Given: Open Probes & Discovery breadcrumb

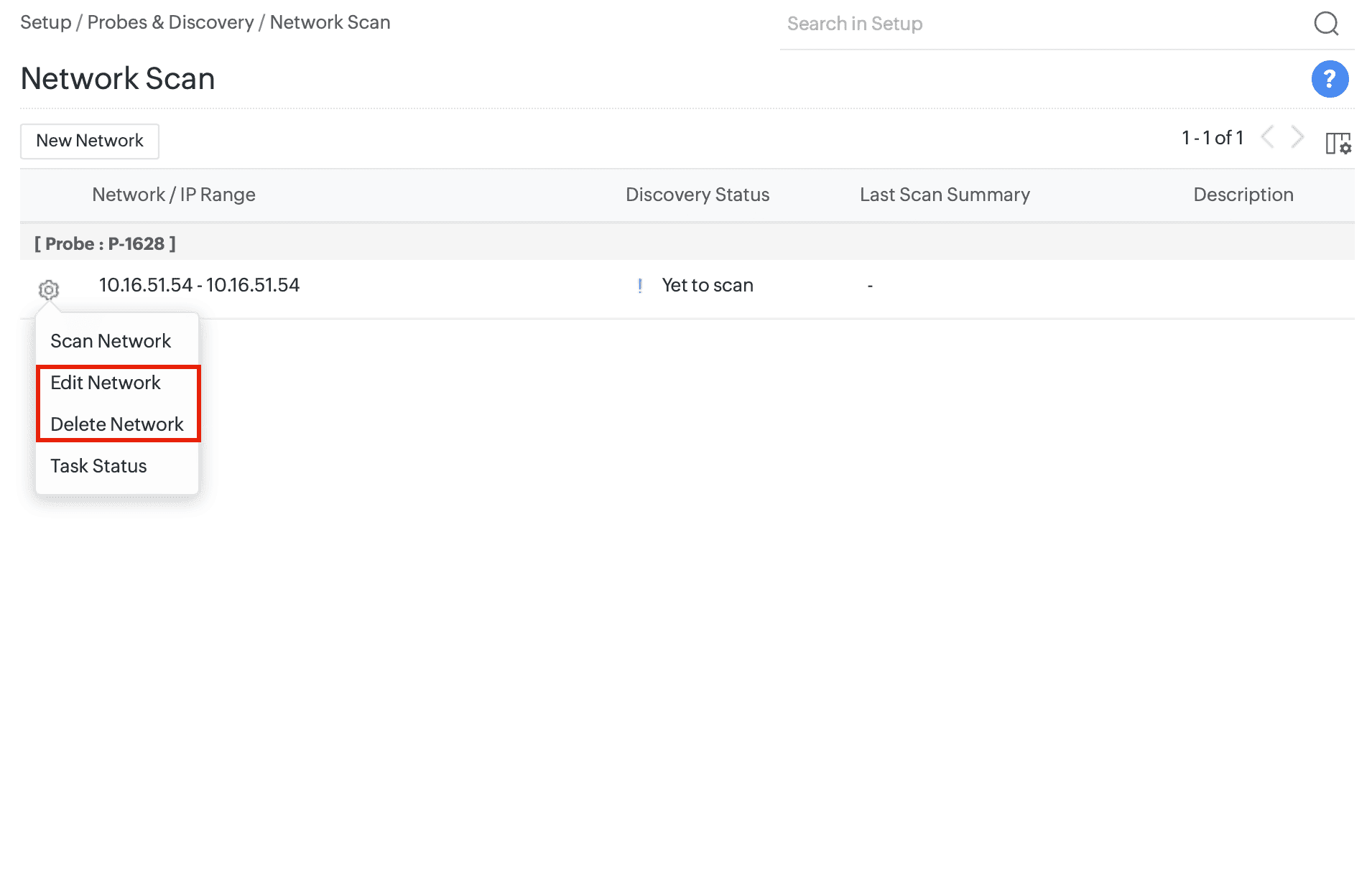Looking at the screenshot, I should pos(170,22).
